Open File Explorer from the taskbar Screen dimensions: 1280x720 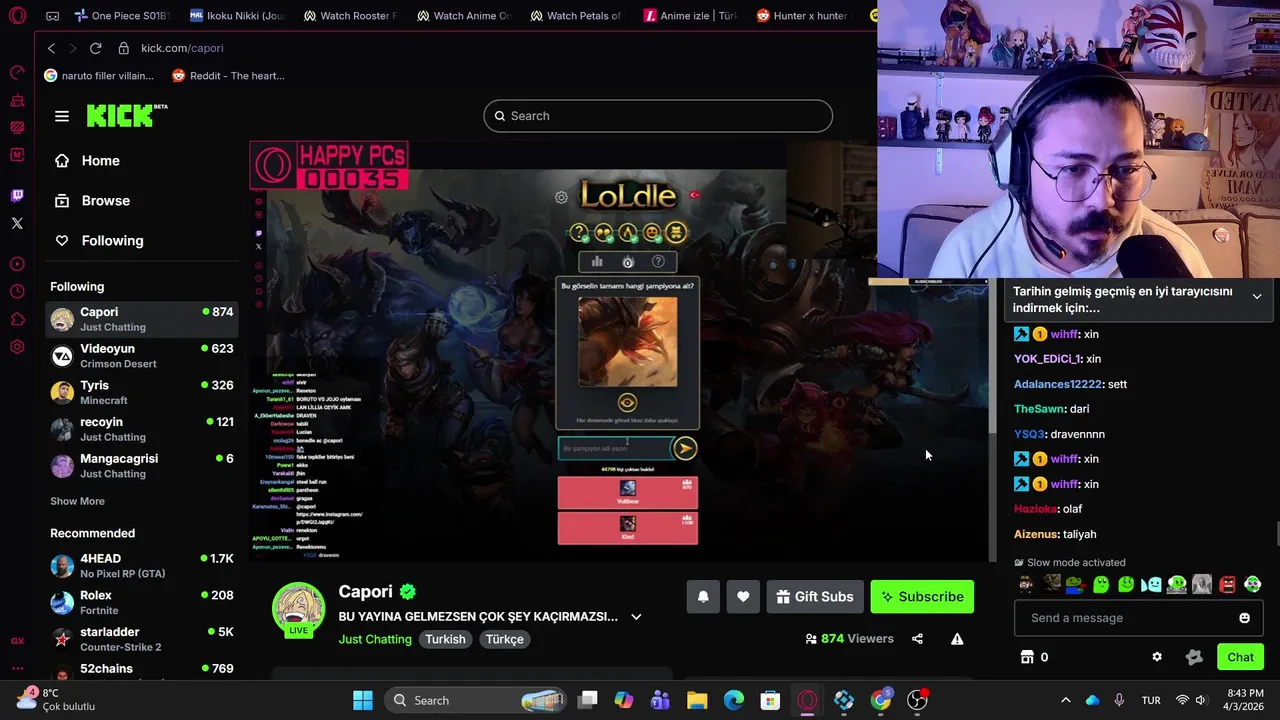point(697,700)
